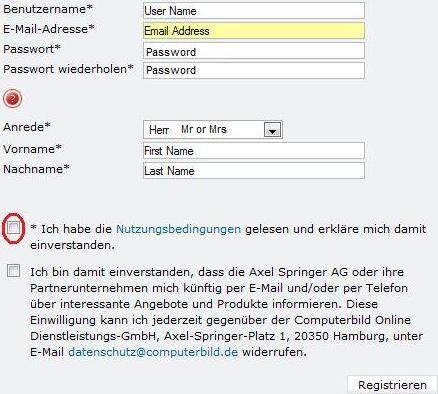Open the Anrede dropdown arrow button

[272, 130]
